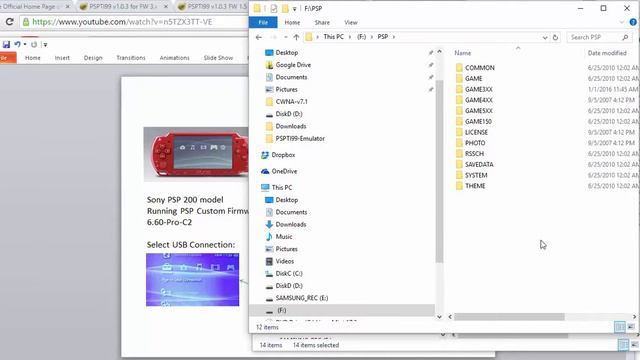Image resolution: width=640 pixels, height=360 pixels.
Task: Select Videos under This PC
Action: pos(284,261)
